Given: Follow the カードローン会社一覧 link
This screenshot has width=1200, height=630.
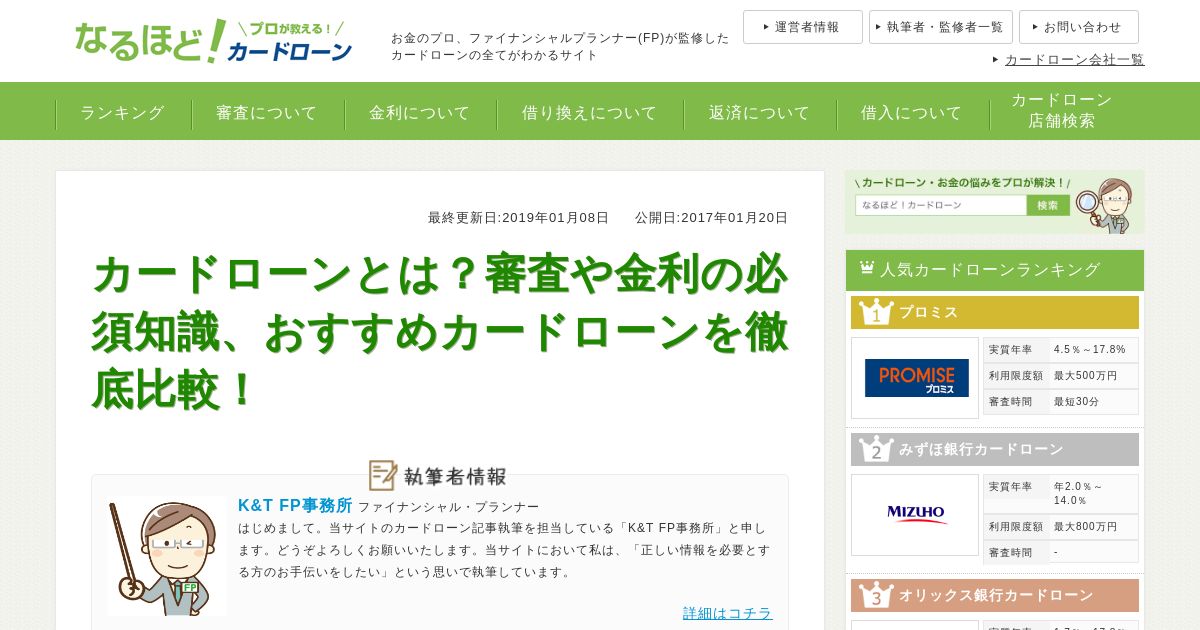Looking at the screenshot, I should pos(1074,59).
